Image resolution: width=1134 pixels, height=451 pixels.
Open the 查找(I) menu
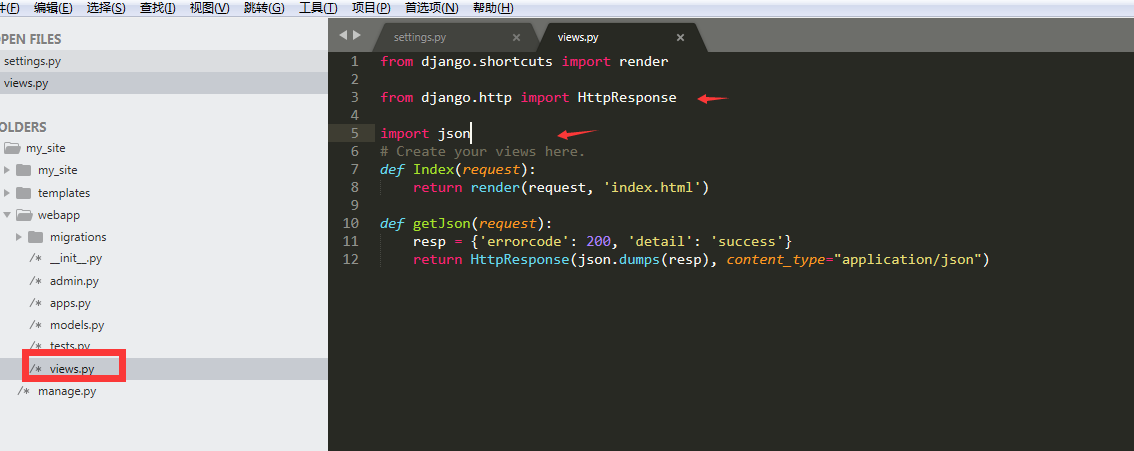[x=158, y=8]
